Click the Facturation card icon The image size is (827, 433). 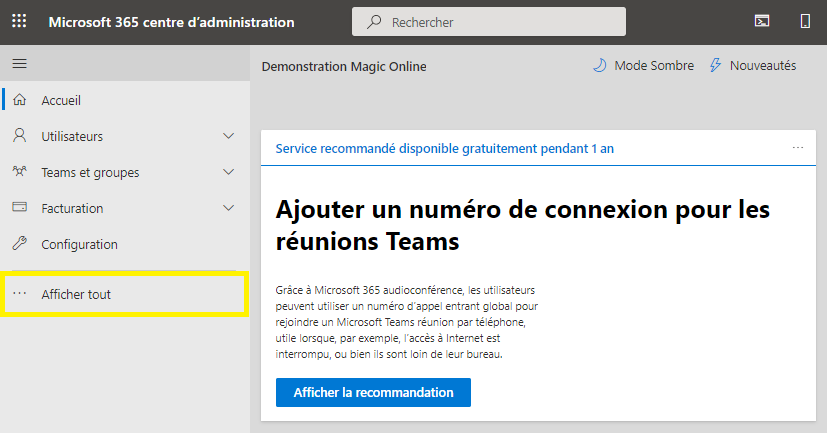pyautogui.click(x=20, y=207)
